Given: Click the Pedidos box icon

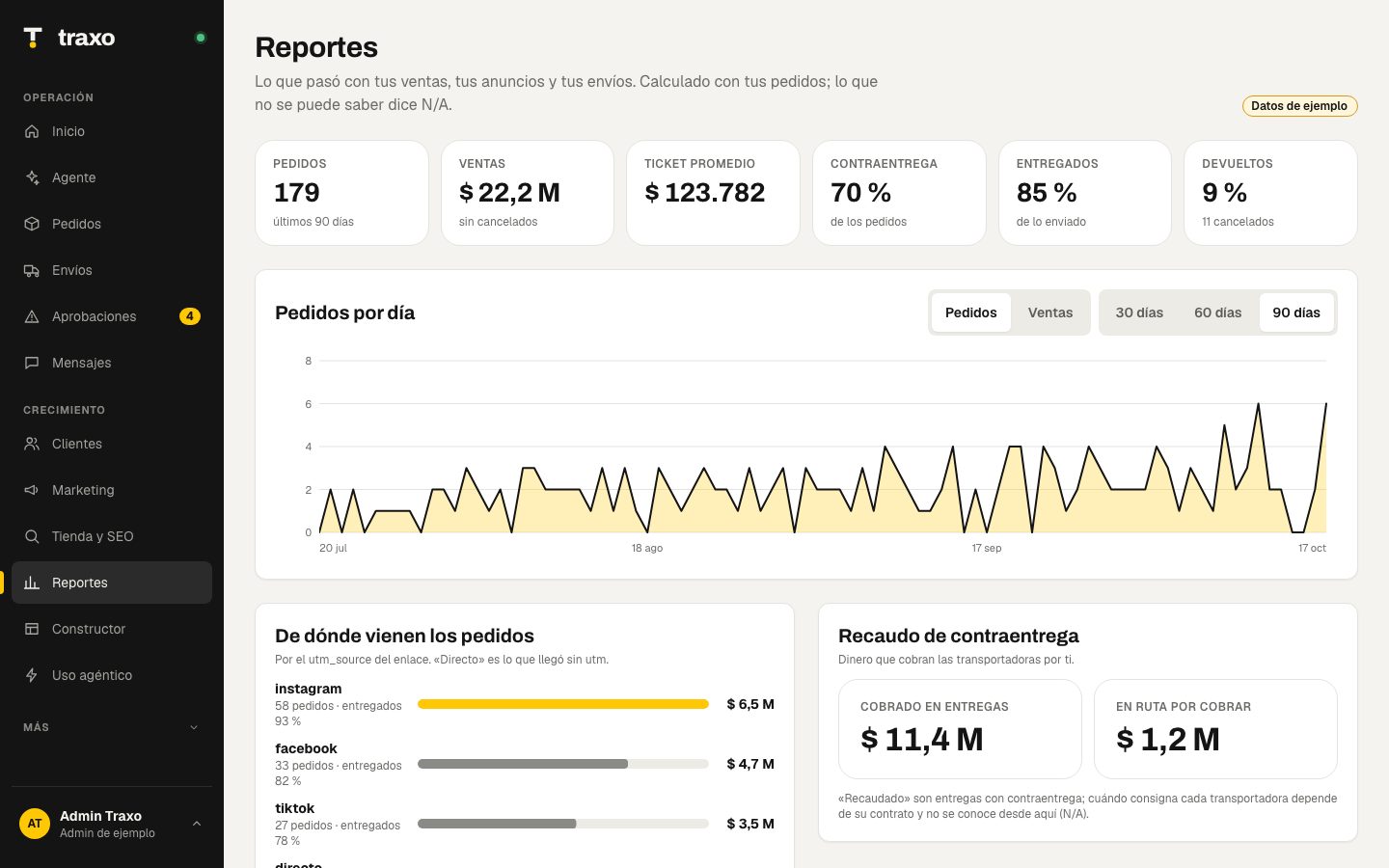Looking at the screenshot, I should 32,224.
